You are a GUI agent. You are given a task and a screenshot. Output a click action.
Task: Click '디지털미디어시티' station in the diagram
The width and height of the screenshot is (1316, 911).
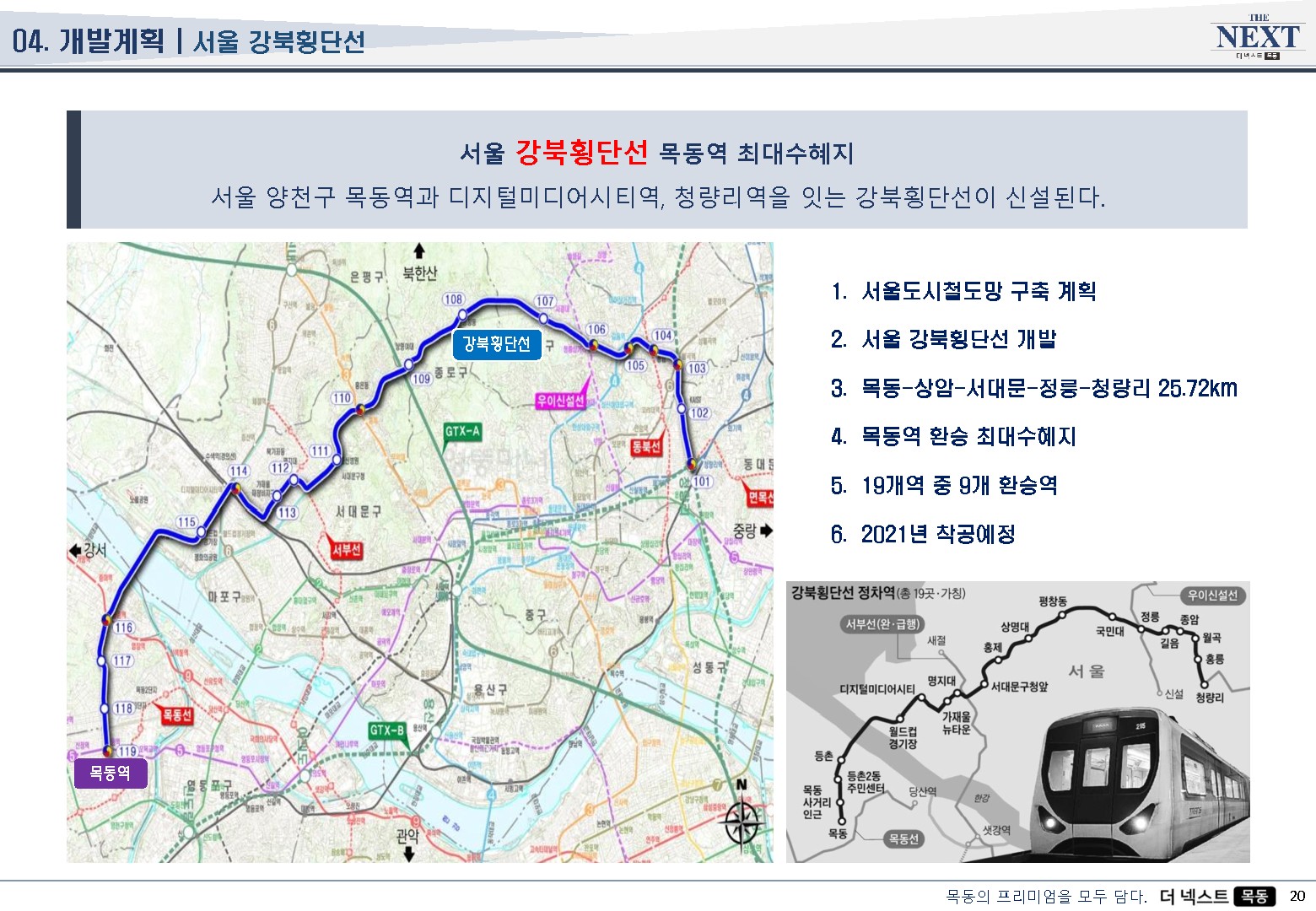click(877, 689)
